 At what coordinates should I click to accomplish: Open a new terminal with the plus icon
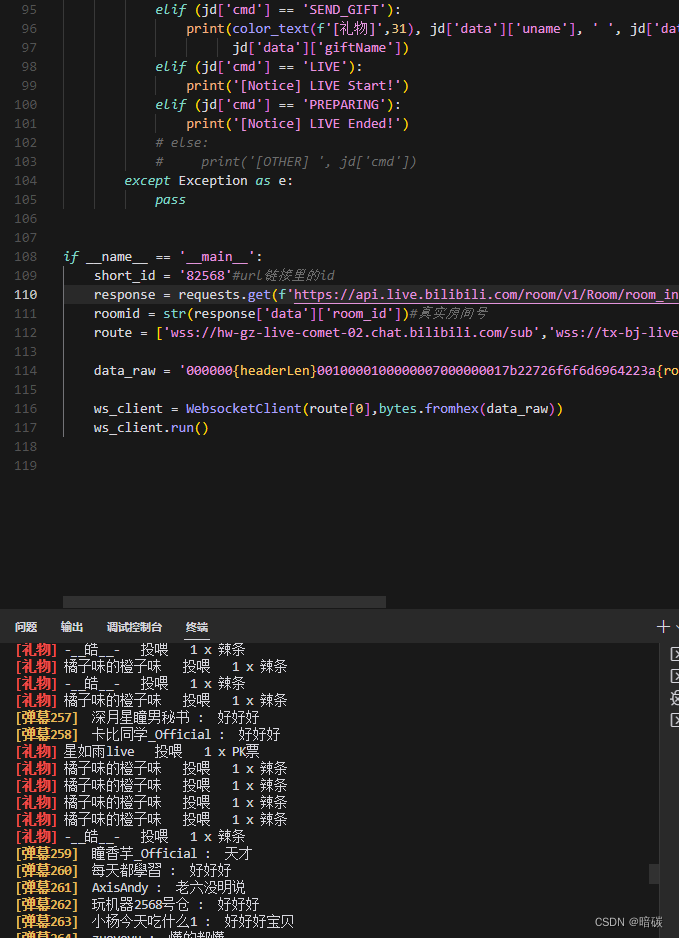pyautogui.click(x=662, y=626)
